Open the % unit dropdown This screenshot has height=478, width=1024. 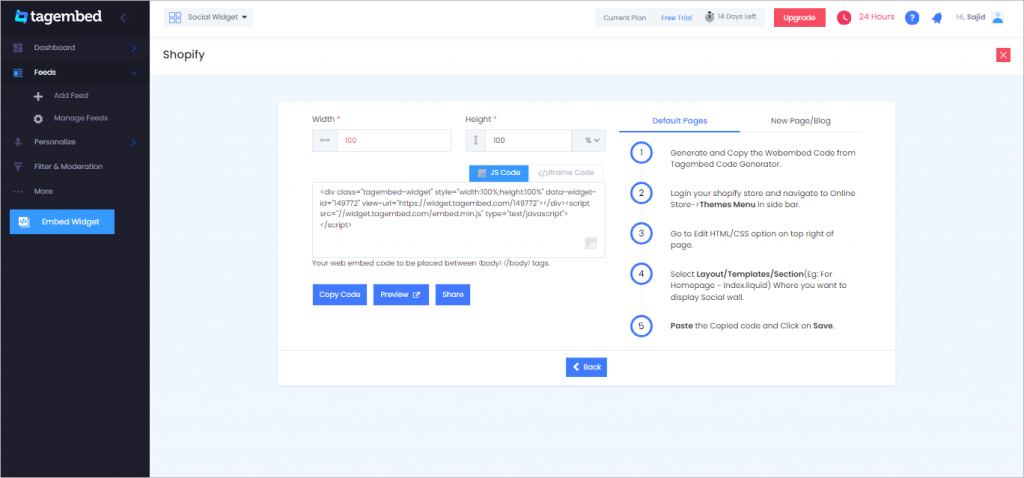click(x=588, y=140)
